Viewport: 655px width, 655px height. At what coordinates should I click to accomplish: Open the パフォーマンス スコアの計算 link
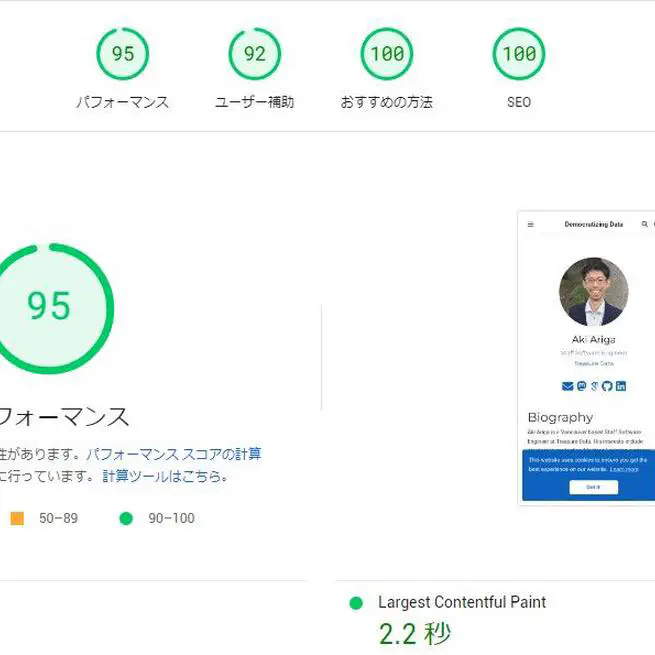pyautogui.click(x=174, y=454)
